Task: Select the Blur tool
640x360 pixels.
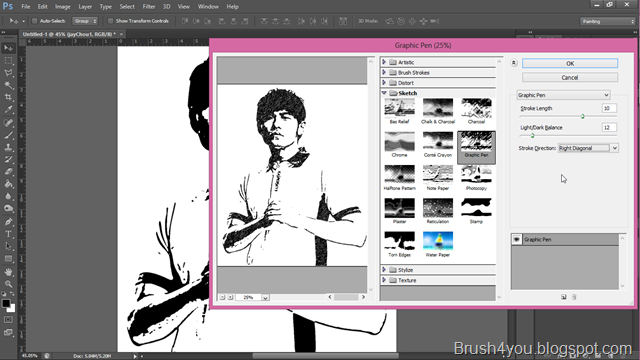Action: click(8, 196)
